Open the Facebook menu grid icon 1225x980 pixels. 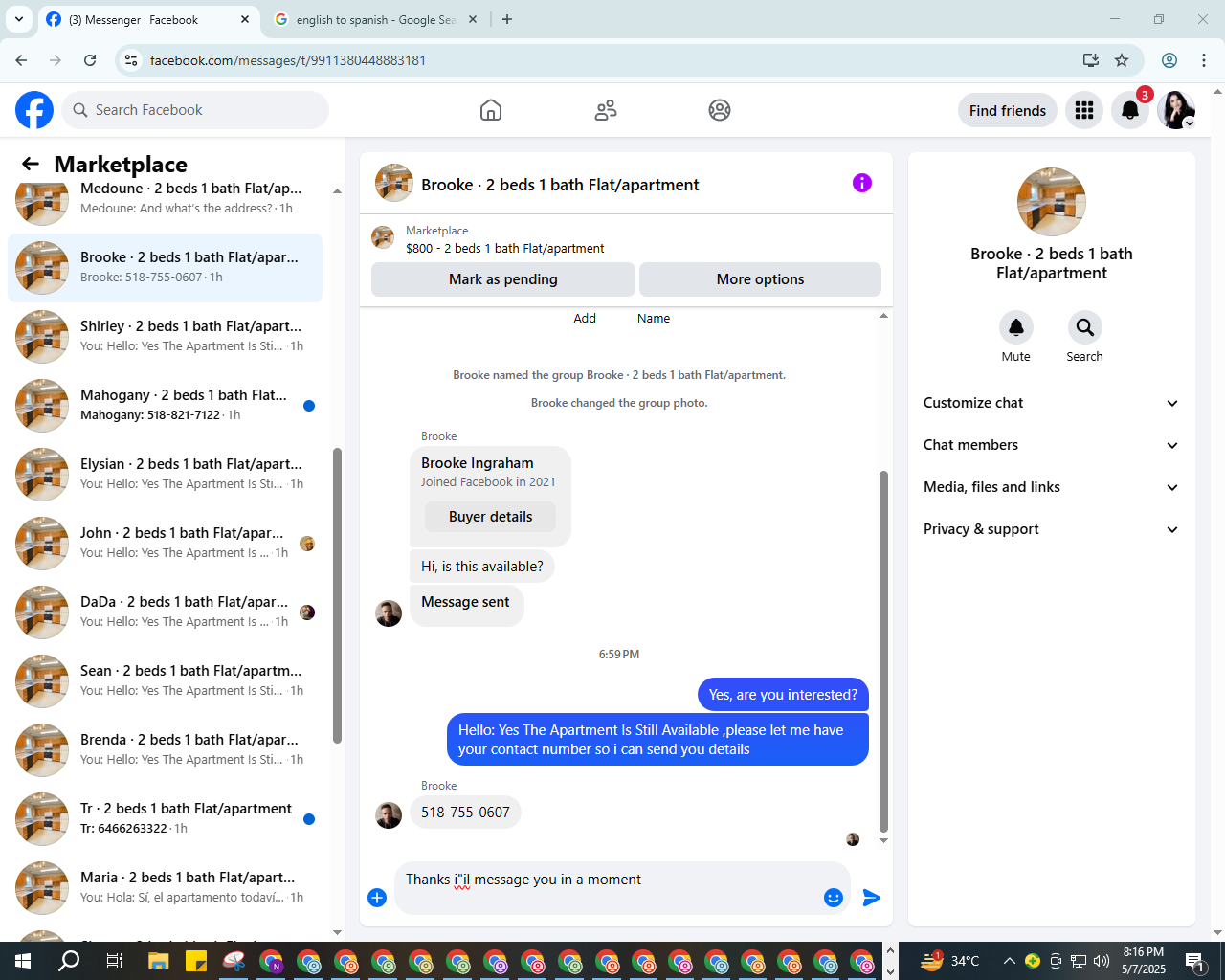coord(1084,110)
